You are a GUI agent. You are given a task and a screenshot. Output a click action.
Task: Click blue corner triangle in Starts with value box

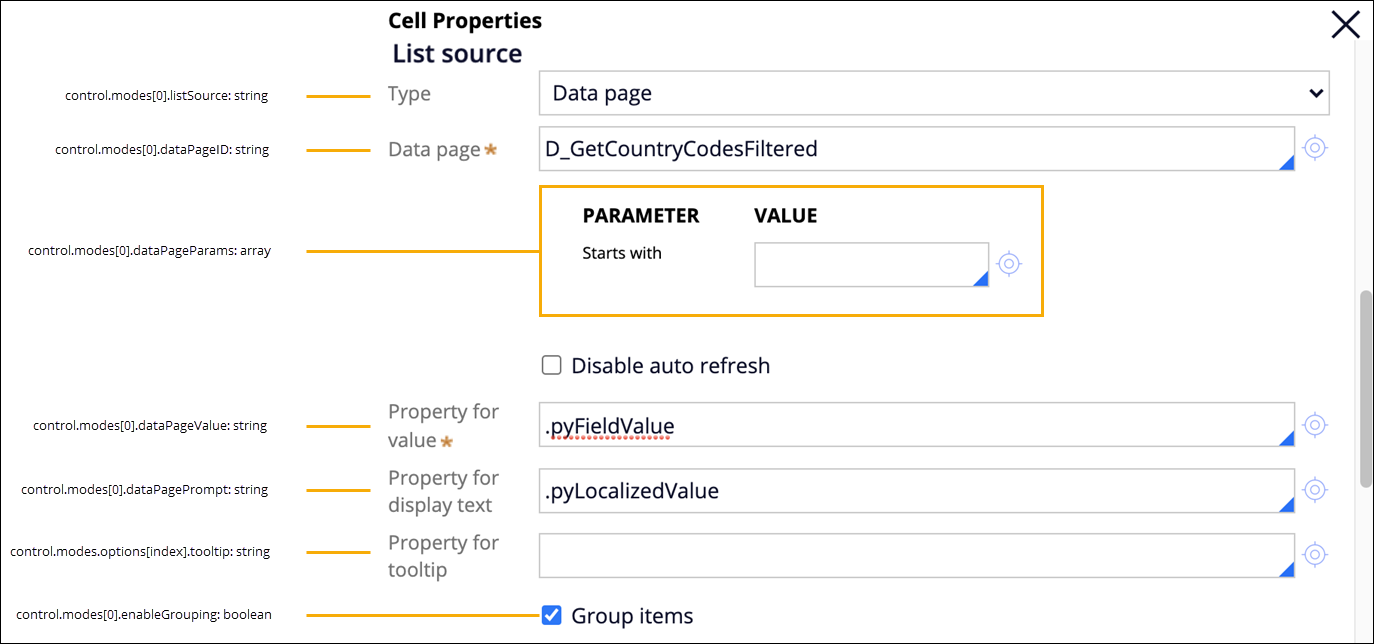pyautogui.click(x=981, y=279)
